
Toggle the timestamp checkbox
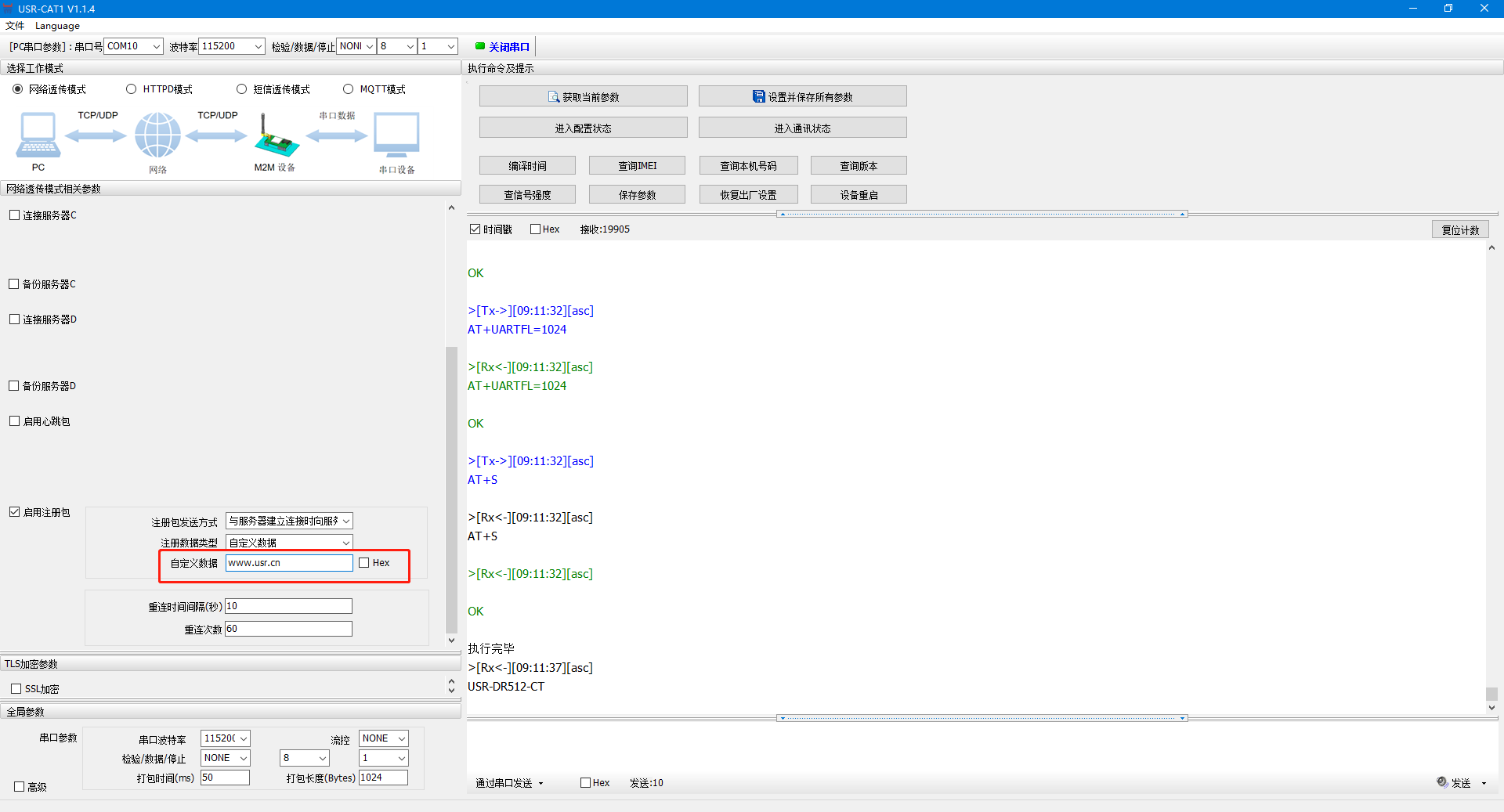(x=475, y=229)
